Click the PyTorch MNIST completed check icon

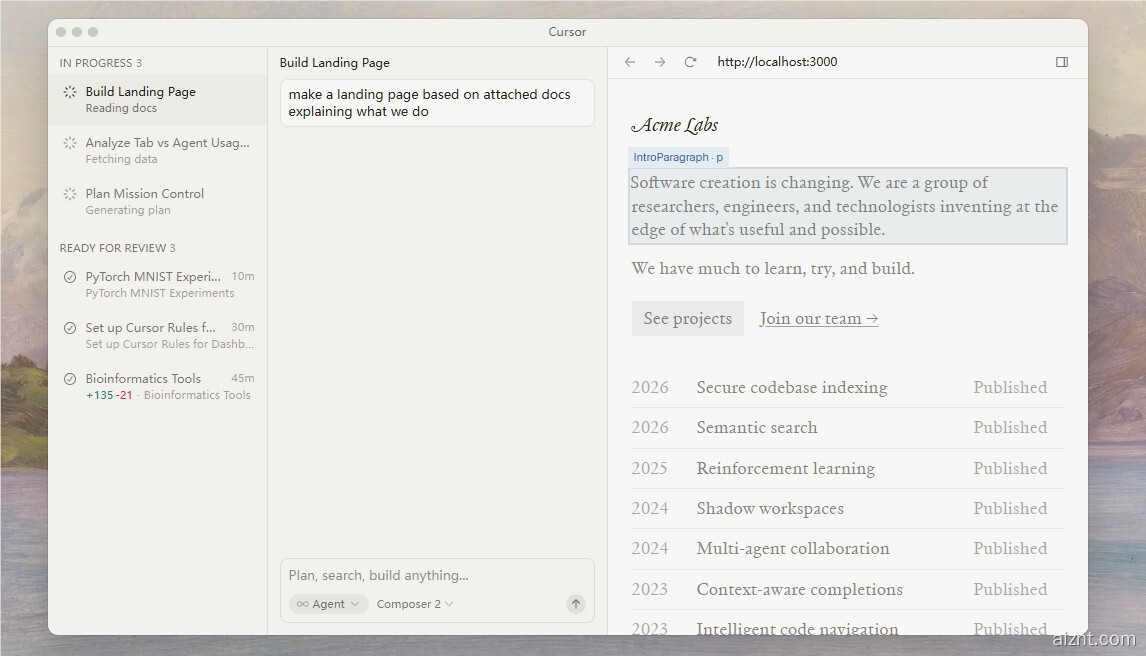70,277
